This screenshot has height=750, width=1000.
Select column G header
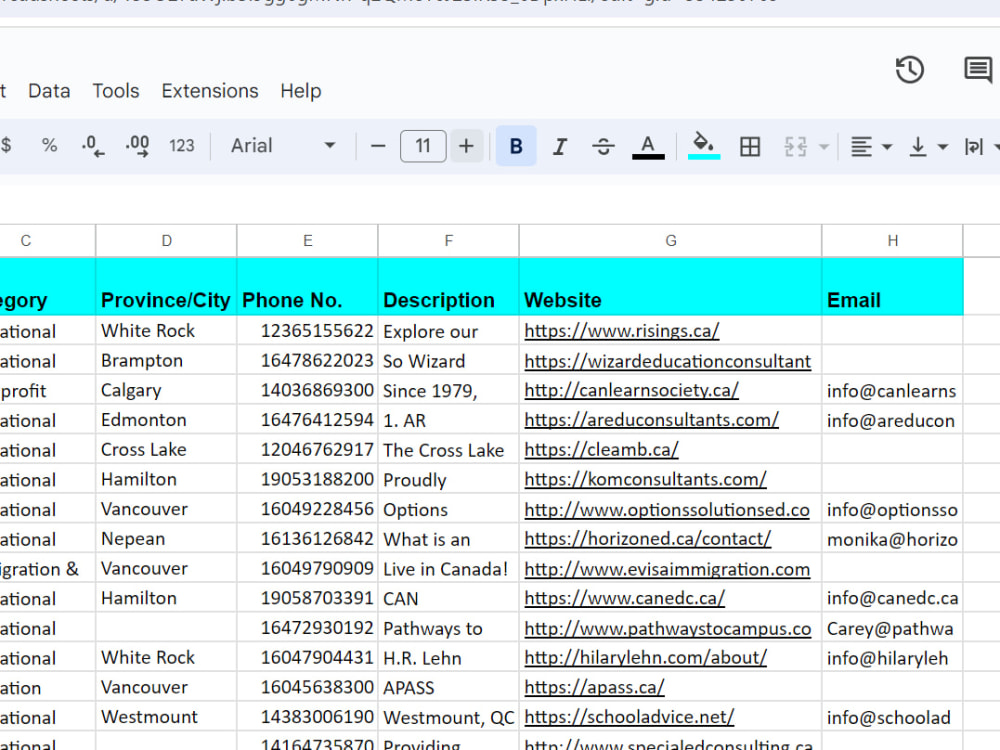(670, 240)
